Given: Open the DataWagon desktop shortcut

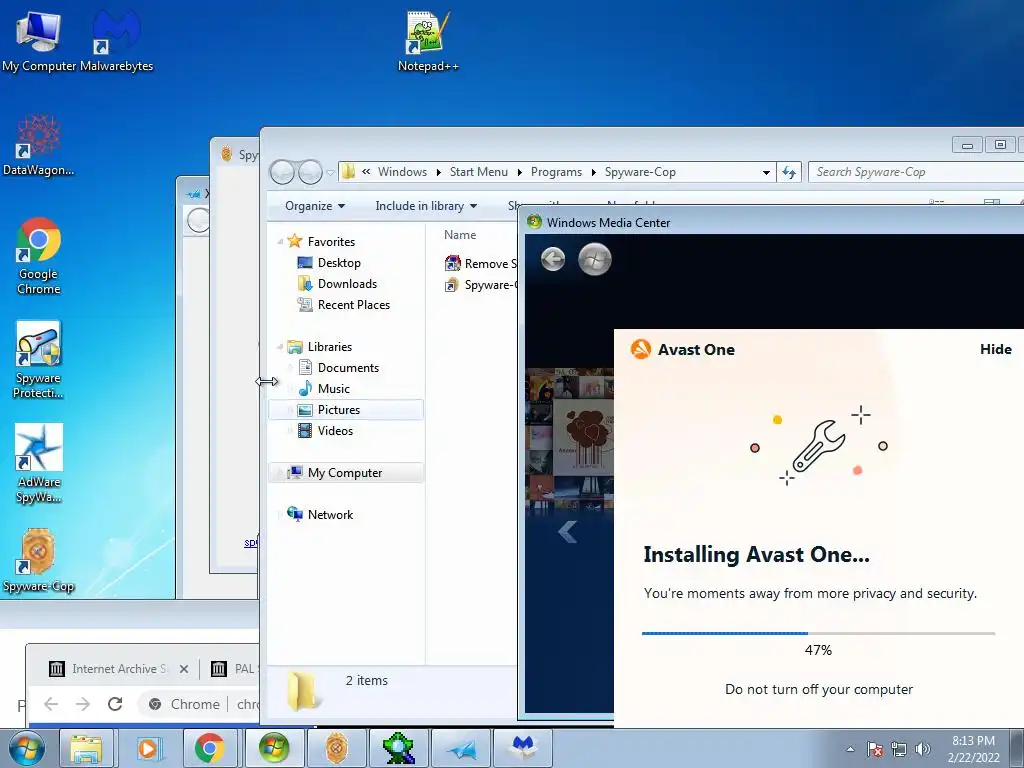Looking at the screenshot, I should click(x=39, y=145).
